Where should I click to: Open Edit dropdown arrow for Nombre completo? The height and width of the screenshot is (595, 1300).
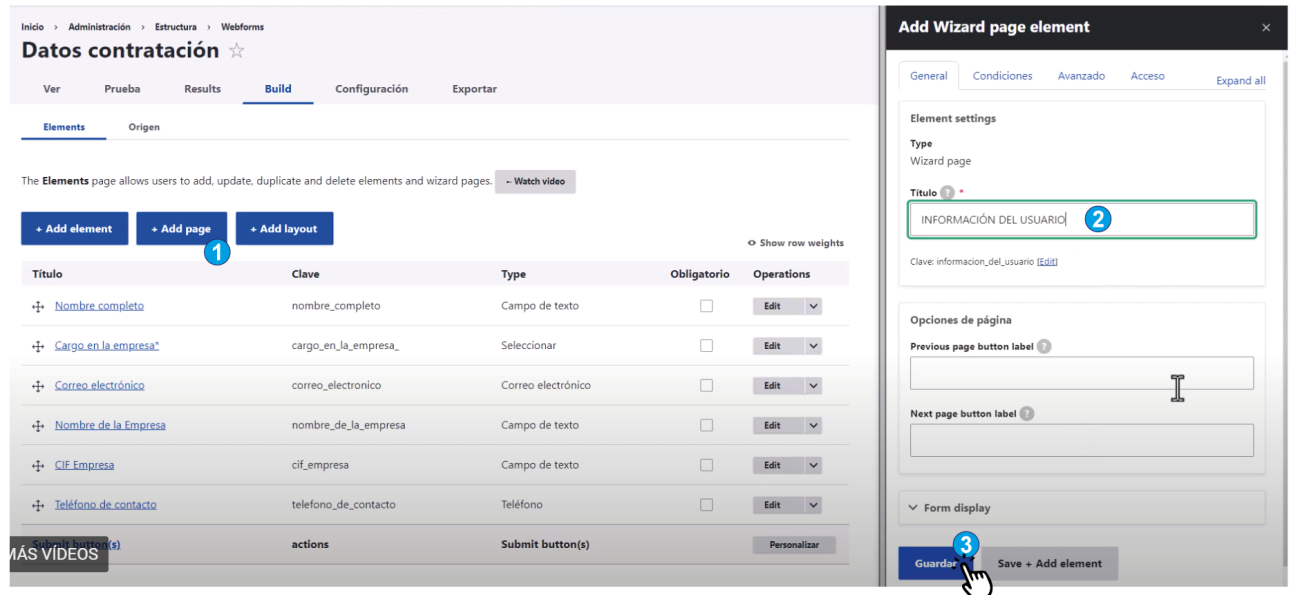[x=812, y=307]
